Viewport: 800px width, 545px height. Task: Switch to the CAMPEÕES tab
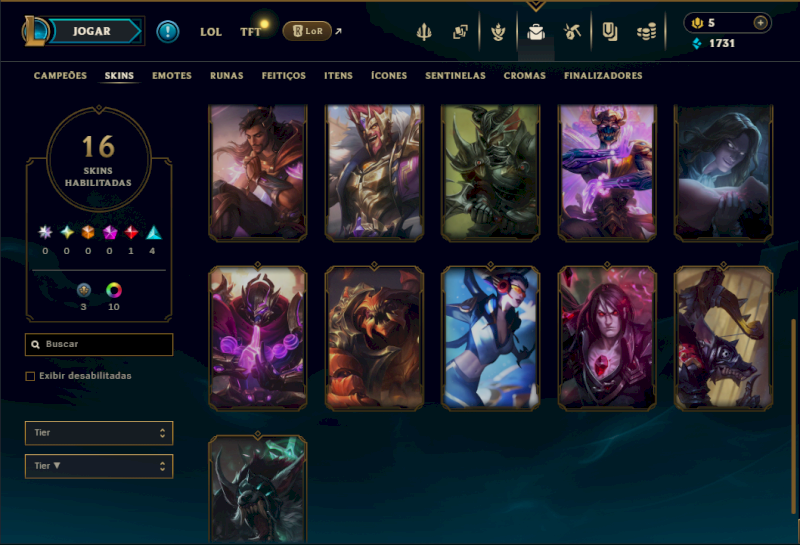tap(60, 76)
